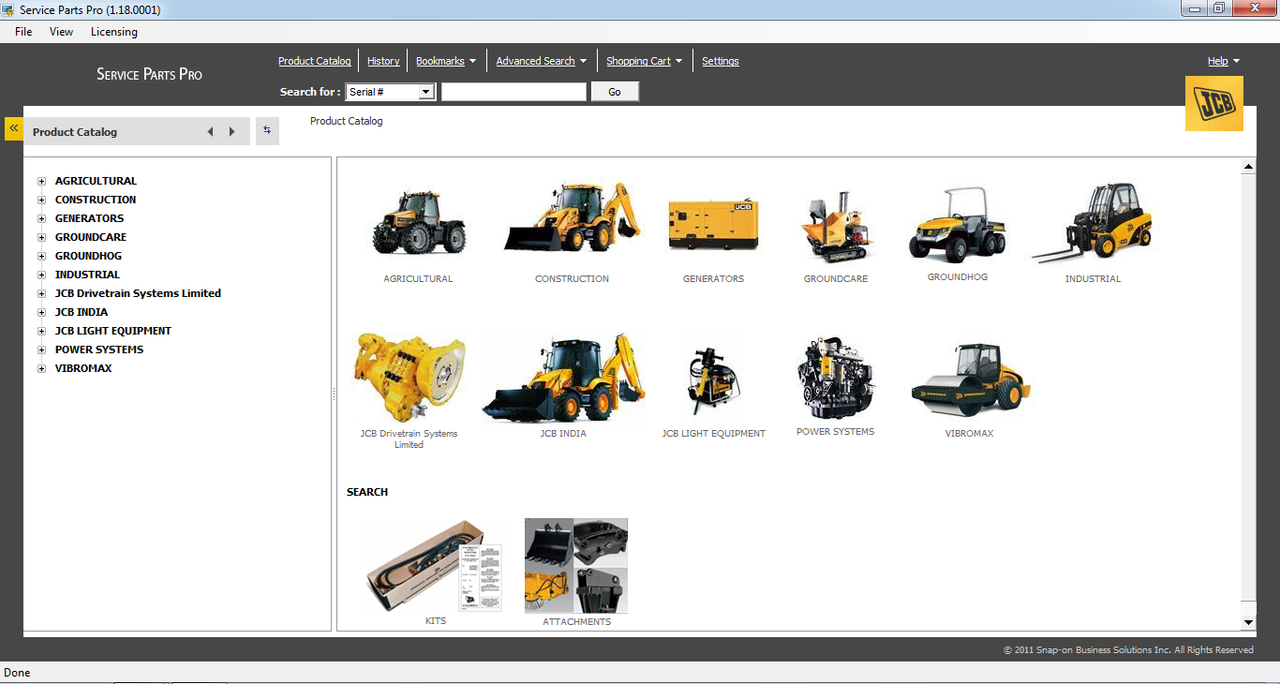Select VIBROMAX in the tree list
This screenshot has height=684, width=1280.
tap(83, 369)
